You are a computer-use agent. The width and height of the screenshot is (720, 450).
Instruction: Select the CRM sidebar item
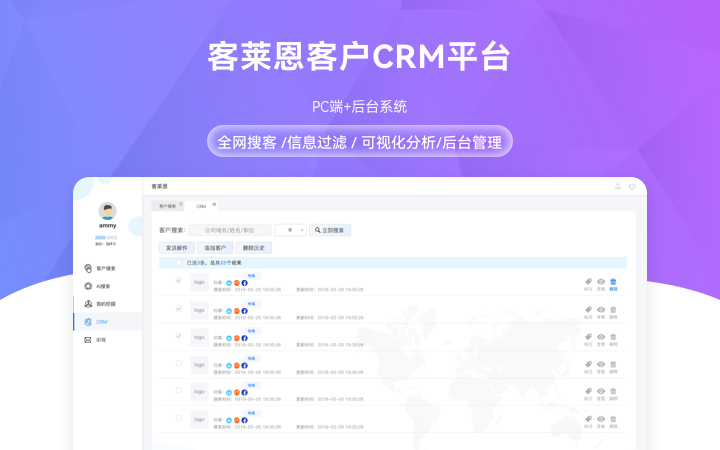click(x=107, y=322)
